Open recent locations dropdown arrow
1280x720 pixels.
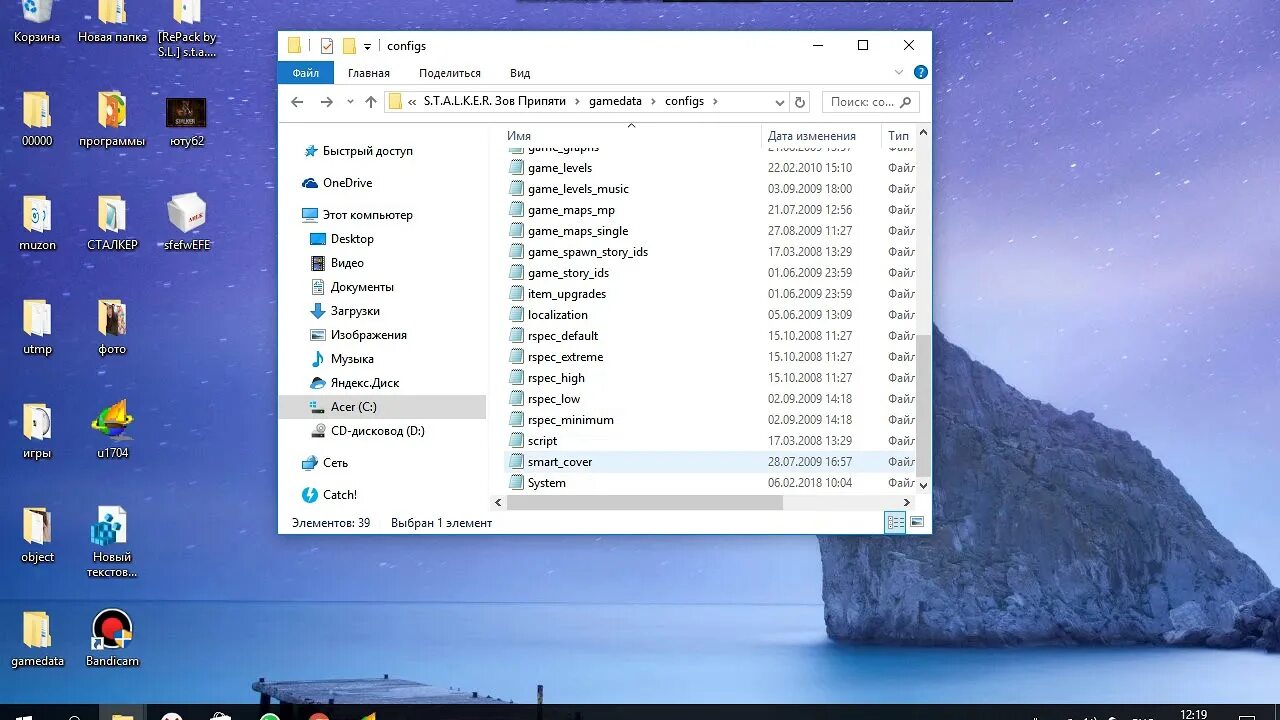[350, 102]
